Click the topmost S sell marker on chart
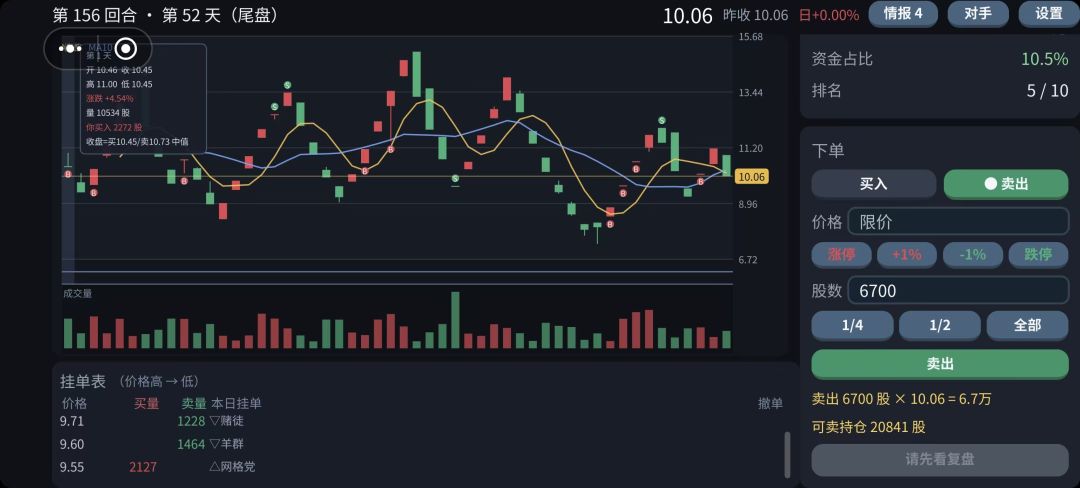Screen dimensions: 1080x488 (287, 85)
